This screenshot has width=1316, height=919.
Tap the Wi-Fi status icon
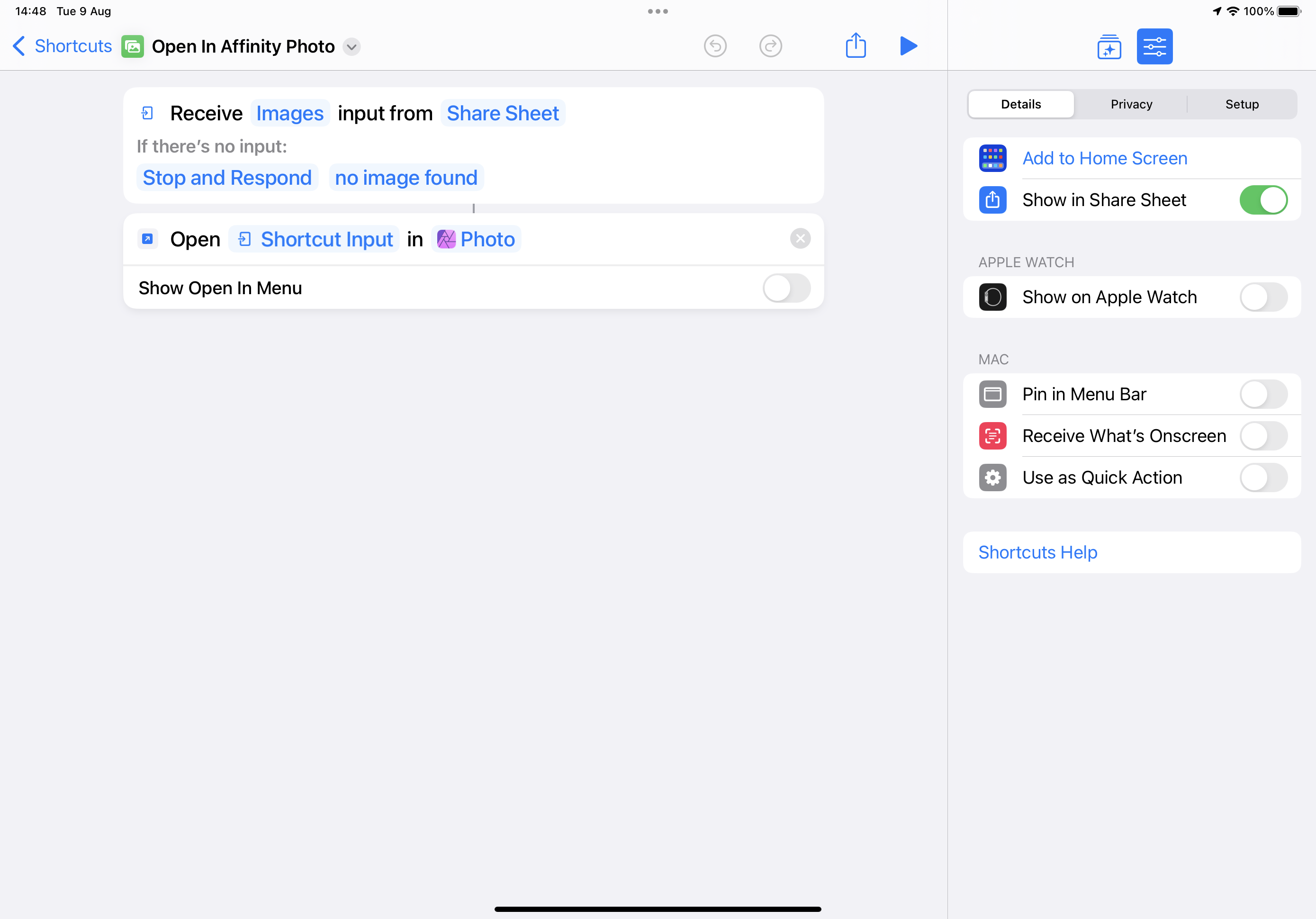coord(1232,11)
